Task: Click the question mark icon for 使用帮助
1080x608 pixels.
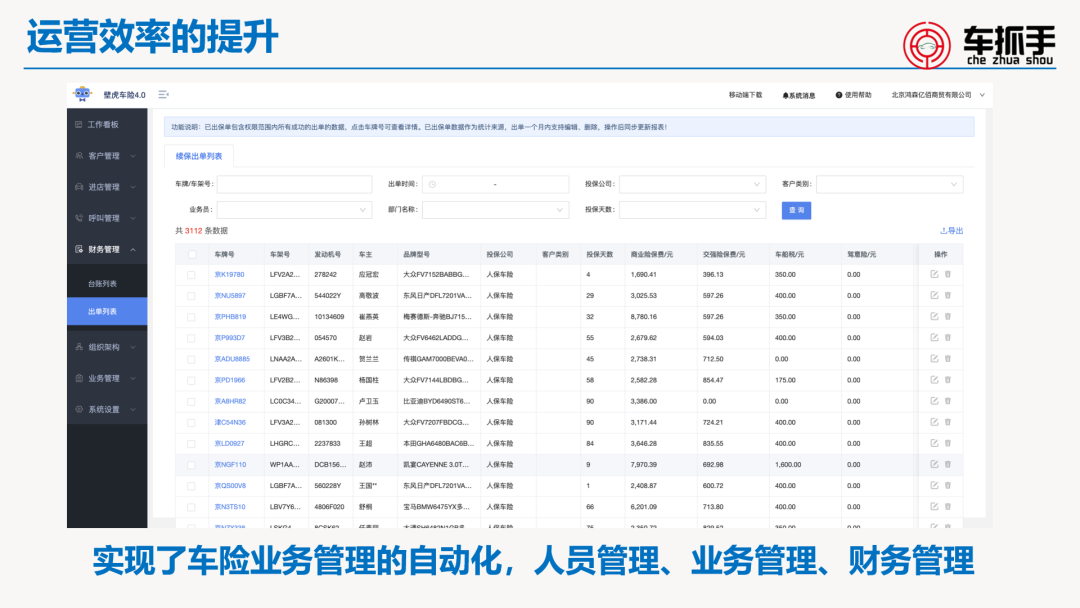Action: click(839, 95)
